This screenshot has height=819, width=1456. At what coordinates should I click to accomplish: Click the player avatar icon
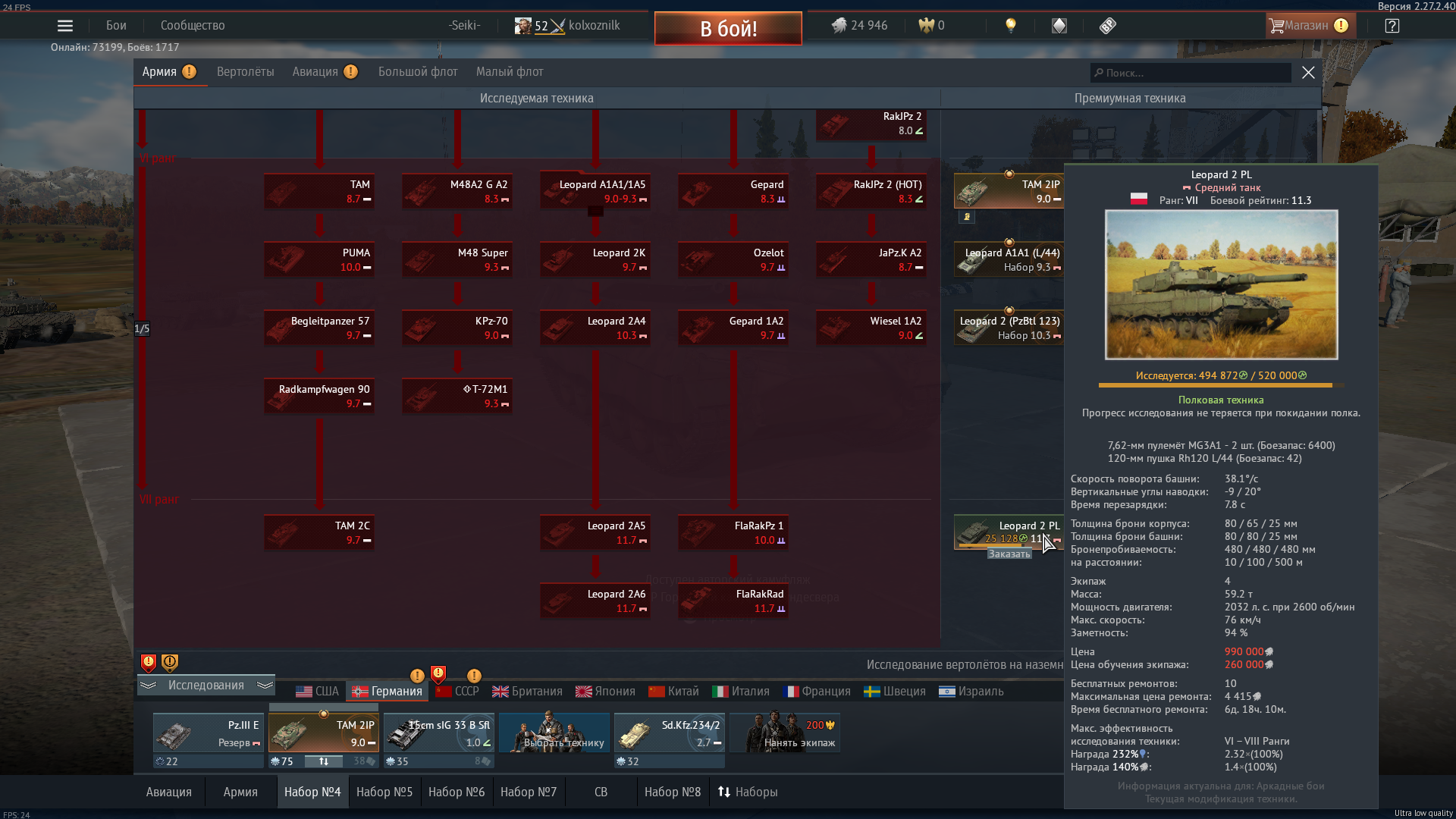(522, 26)
